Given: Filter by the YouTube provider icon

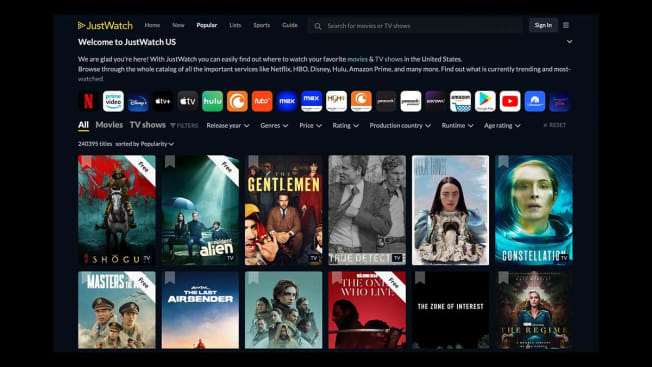Looking at the screenshot, I should pyautogui.click(x=510, y=101).
